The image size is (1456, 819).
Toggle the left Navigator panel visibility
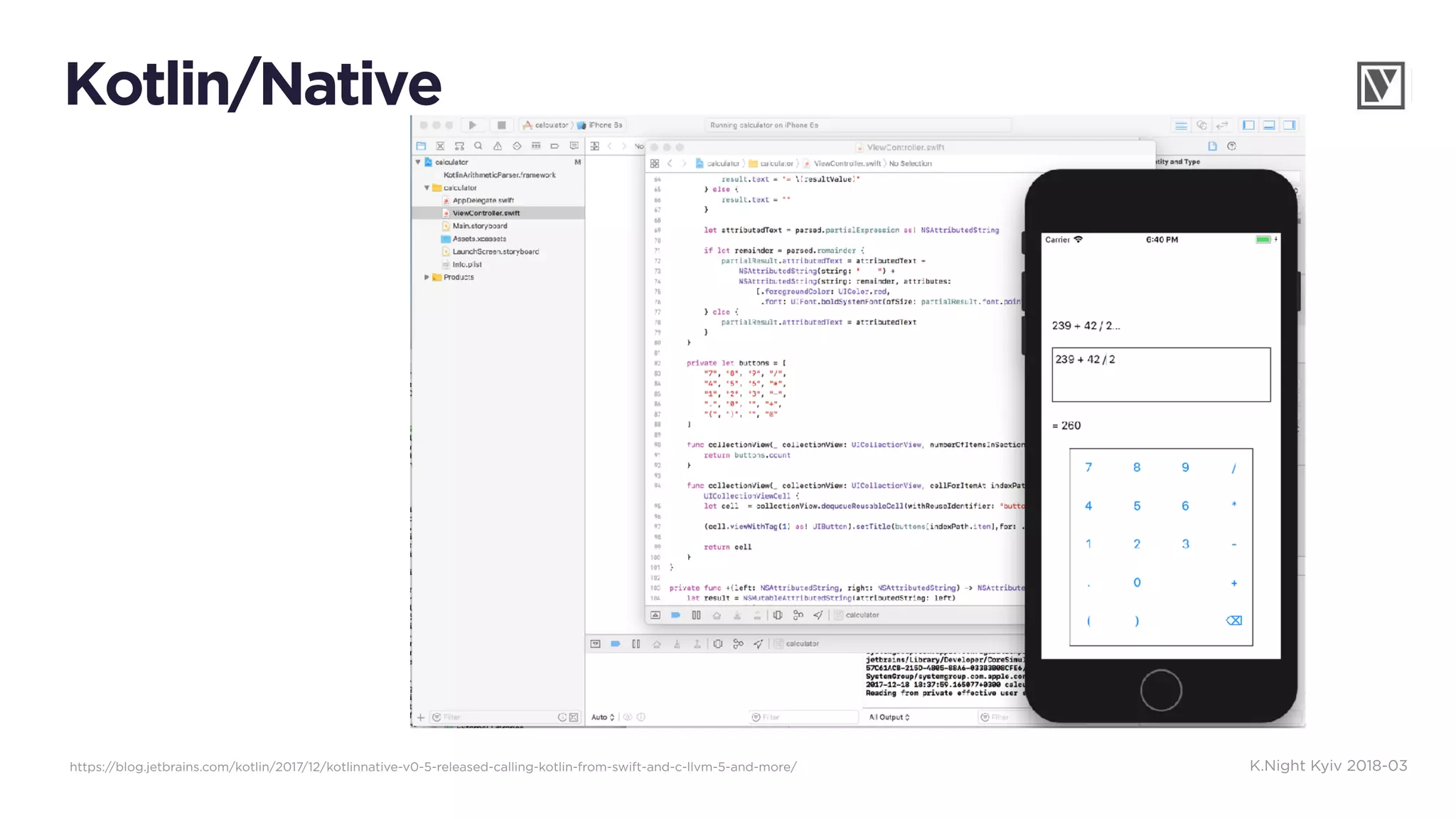pos(1248,125)
